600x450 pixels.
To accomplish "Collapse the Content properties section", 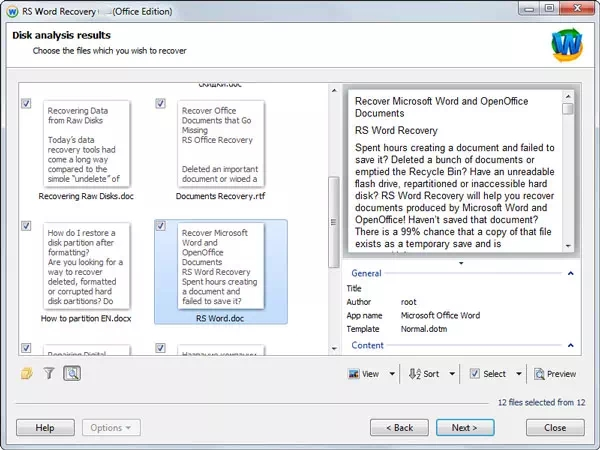I will [x=570, y=346].
